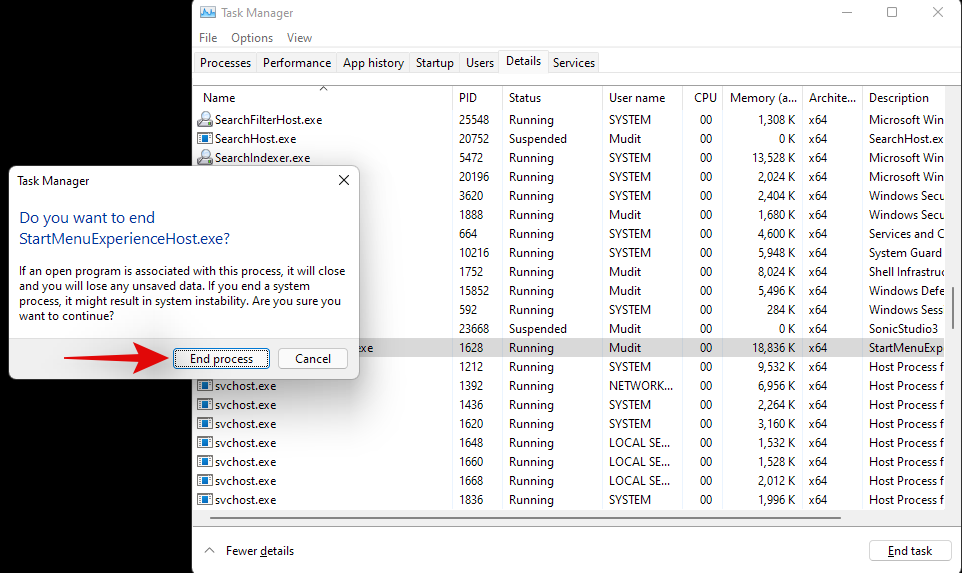Open the File menu
This screenshot has height=573, width=962.
pyautogui.click(x=208, y=38)
